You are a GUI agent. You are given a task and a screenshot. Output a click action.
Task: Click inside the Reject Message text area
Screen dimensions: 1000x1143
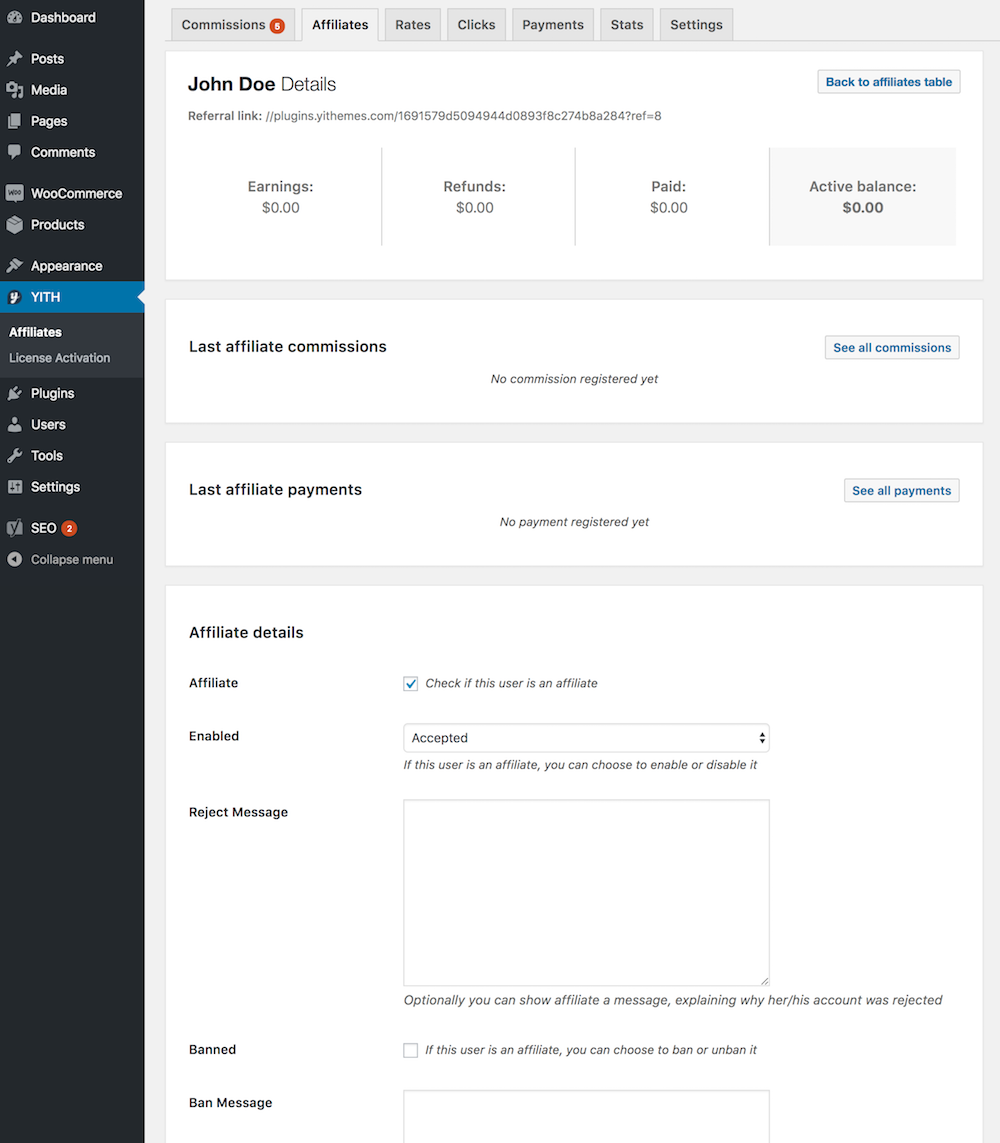586,890
